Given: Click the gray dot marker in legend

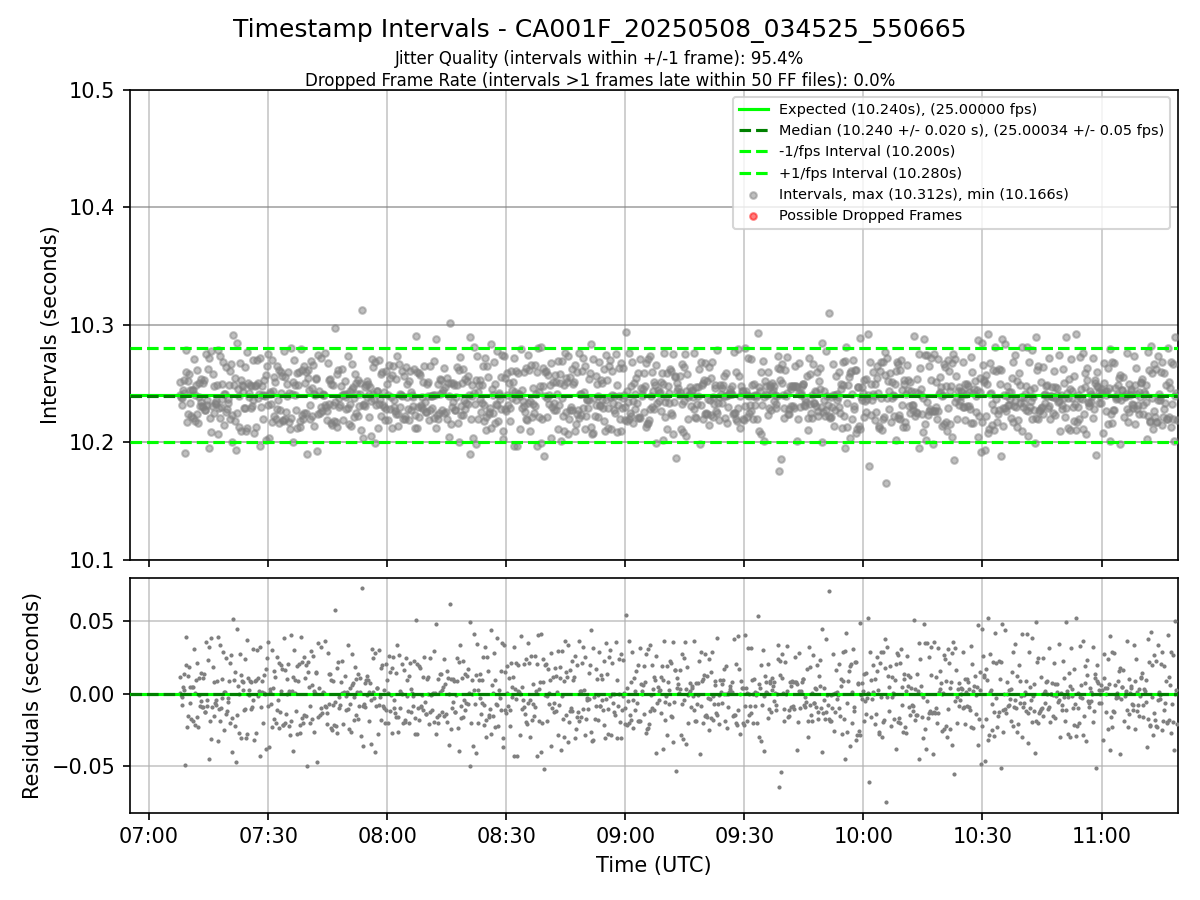Looking at the screenshot, I should [754, 195].
